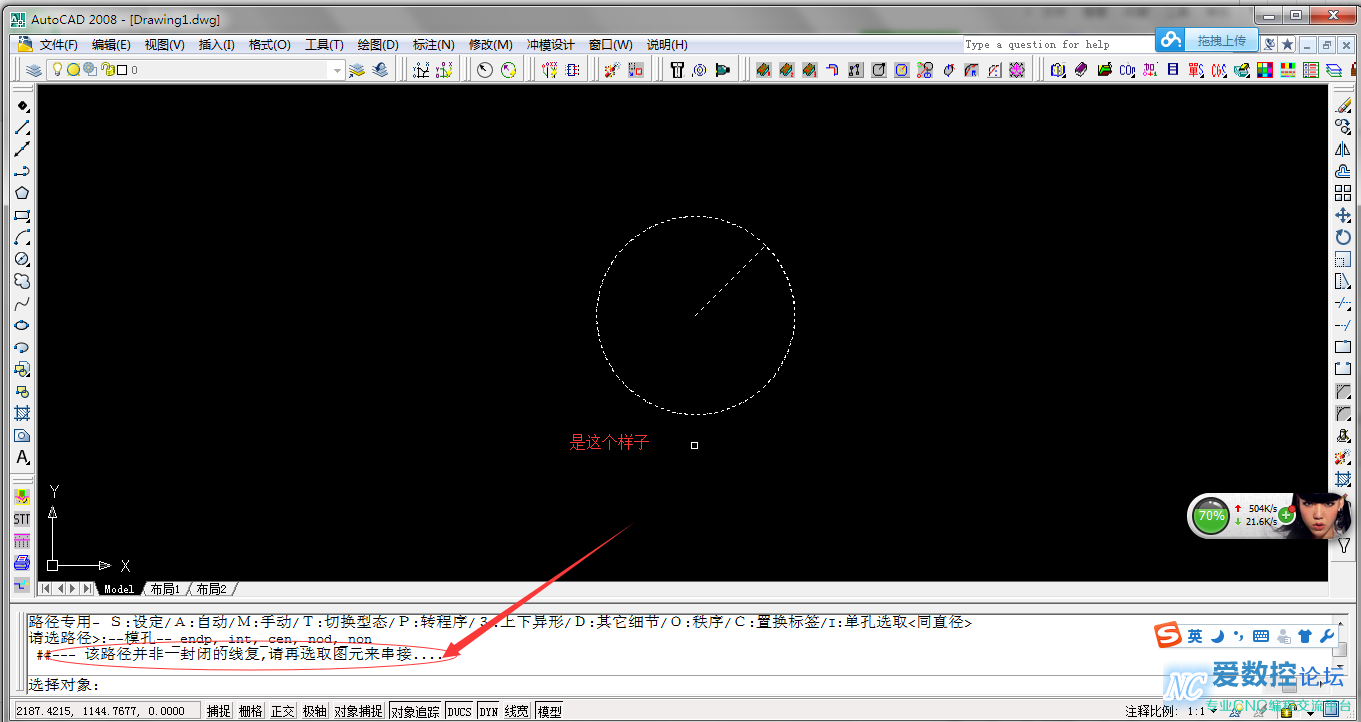Image resolution: width=1361 pixels, height=722 pixels.
Task: Expand the layer dropdown list
Action: 337,70
